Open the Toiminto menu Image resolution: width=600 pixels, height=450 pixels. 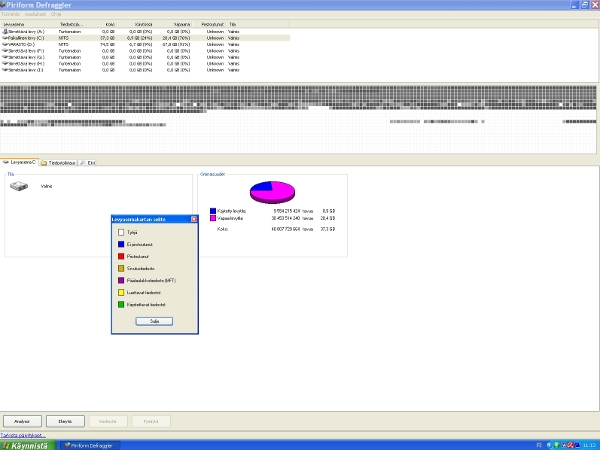[x=10, y=14]
